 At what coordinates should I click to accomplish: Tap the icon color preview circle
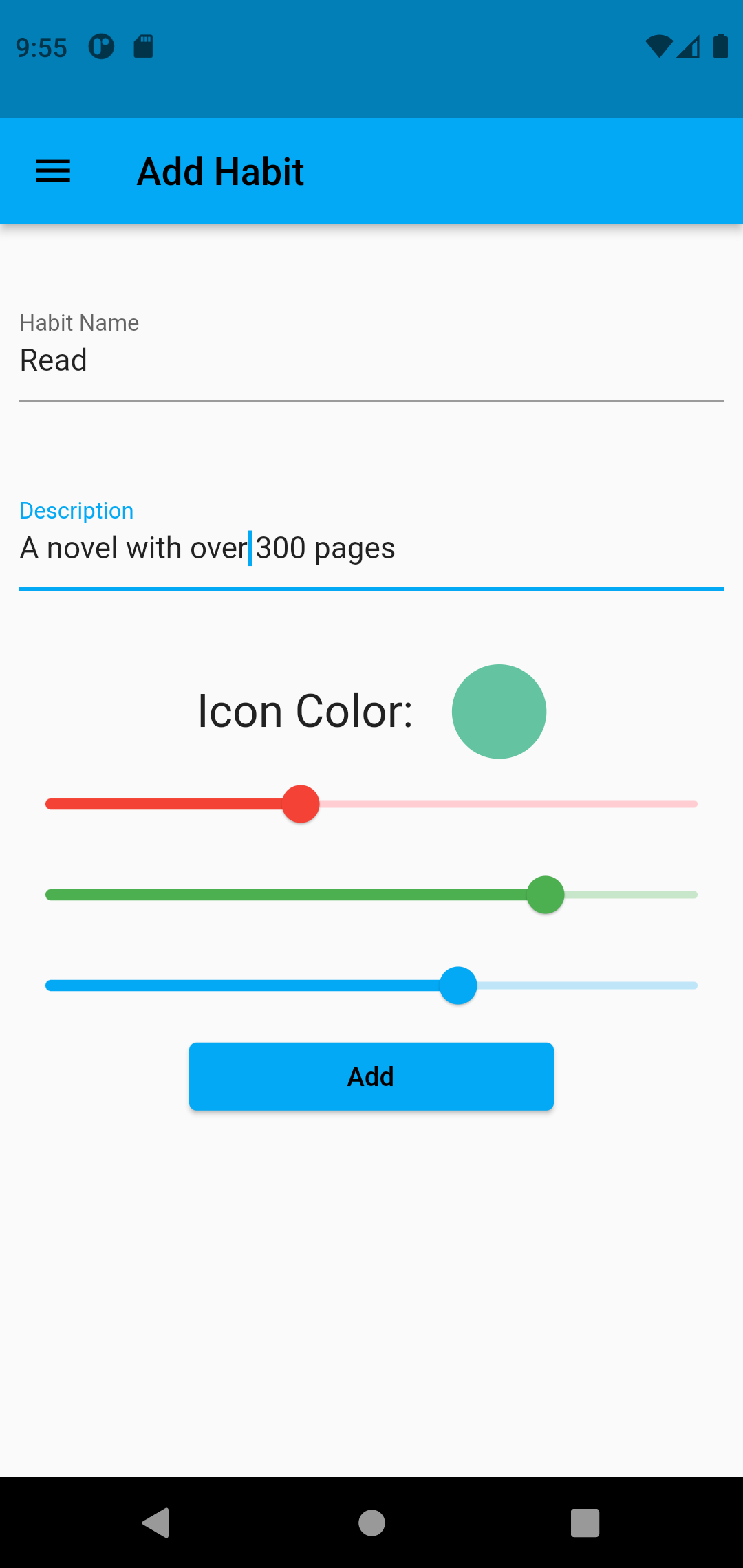pos(499,712)
